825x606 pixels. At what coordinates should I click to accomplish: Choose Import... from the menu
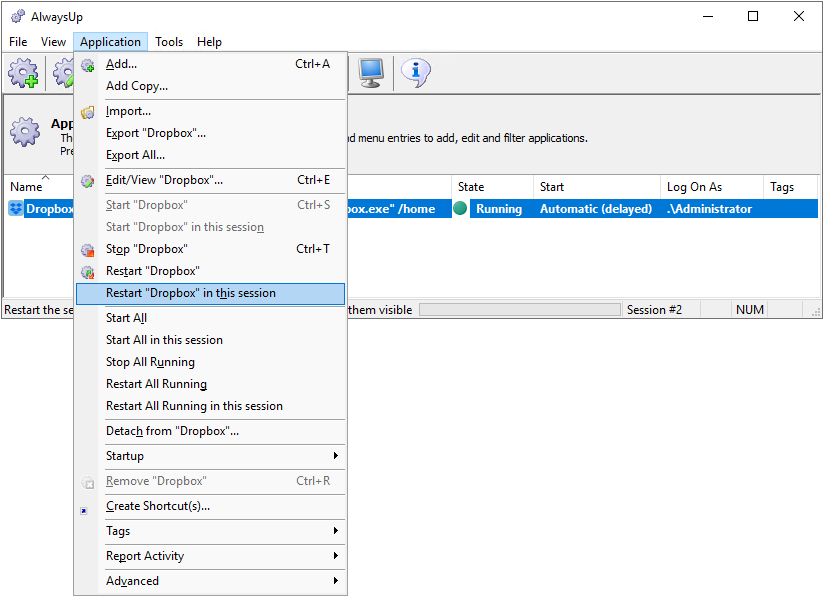(210, 112)
